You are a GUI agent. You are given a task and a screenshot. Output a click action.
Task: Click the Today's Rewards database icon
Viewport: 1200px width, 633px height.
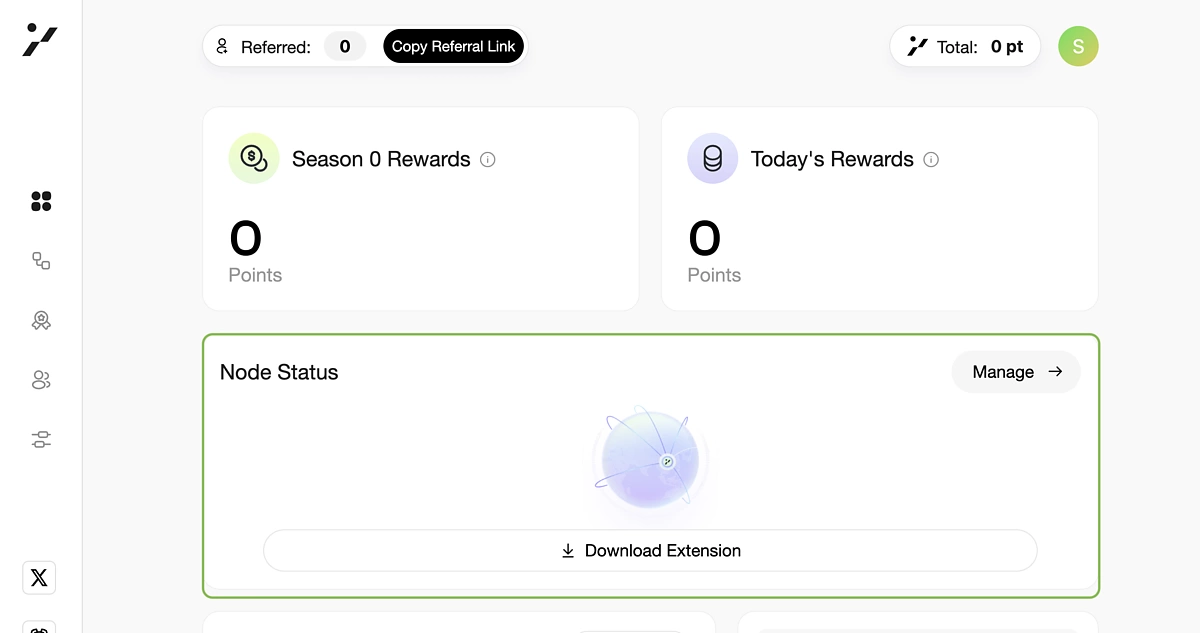tap(712, 158)
